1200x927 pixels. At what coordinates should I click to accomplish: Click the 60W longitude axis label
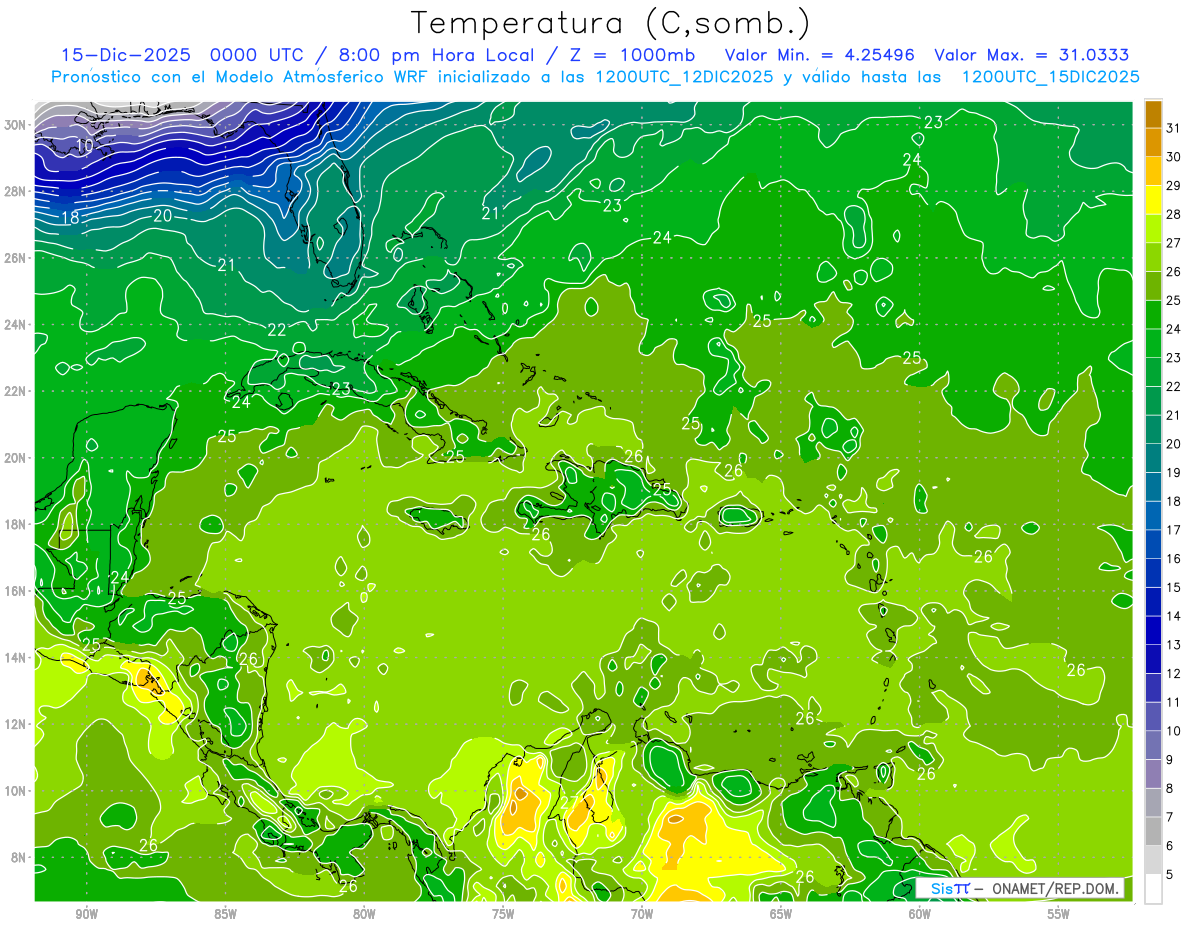click(920, 914)
